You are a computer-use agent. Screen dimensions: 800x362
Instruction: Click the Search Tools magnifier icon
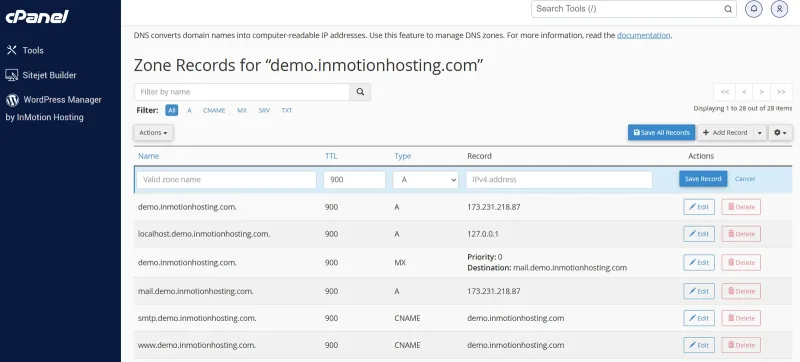coord(728,9)
